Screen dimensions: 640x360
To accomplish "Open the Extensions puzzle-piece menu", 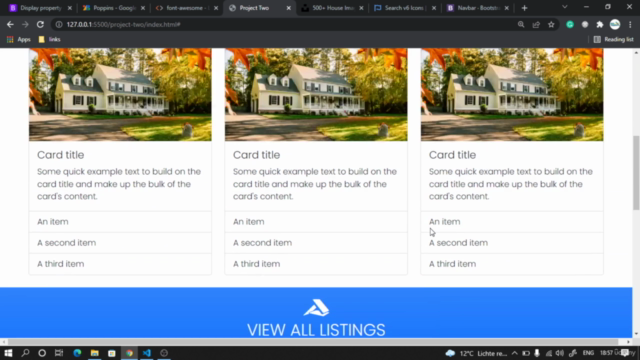I will click(600, 24).
